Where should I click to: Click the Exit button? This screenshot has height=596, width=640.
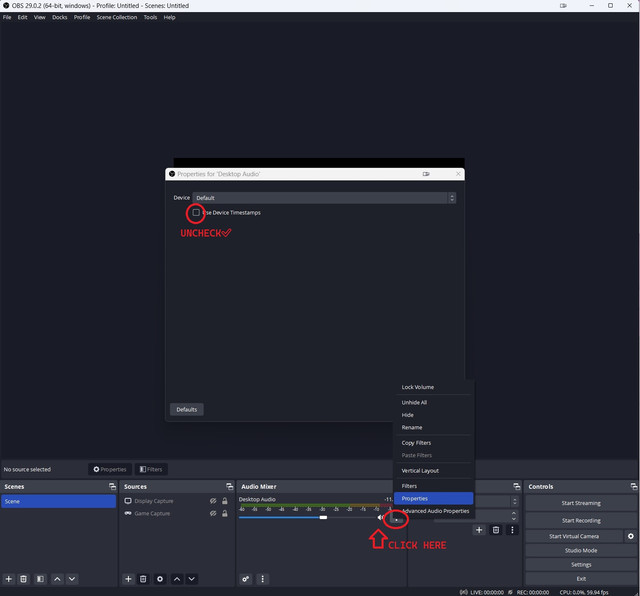coord(580,578)
